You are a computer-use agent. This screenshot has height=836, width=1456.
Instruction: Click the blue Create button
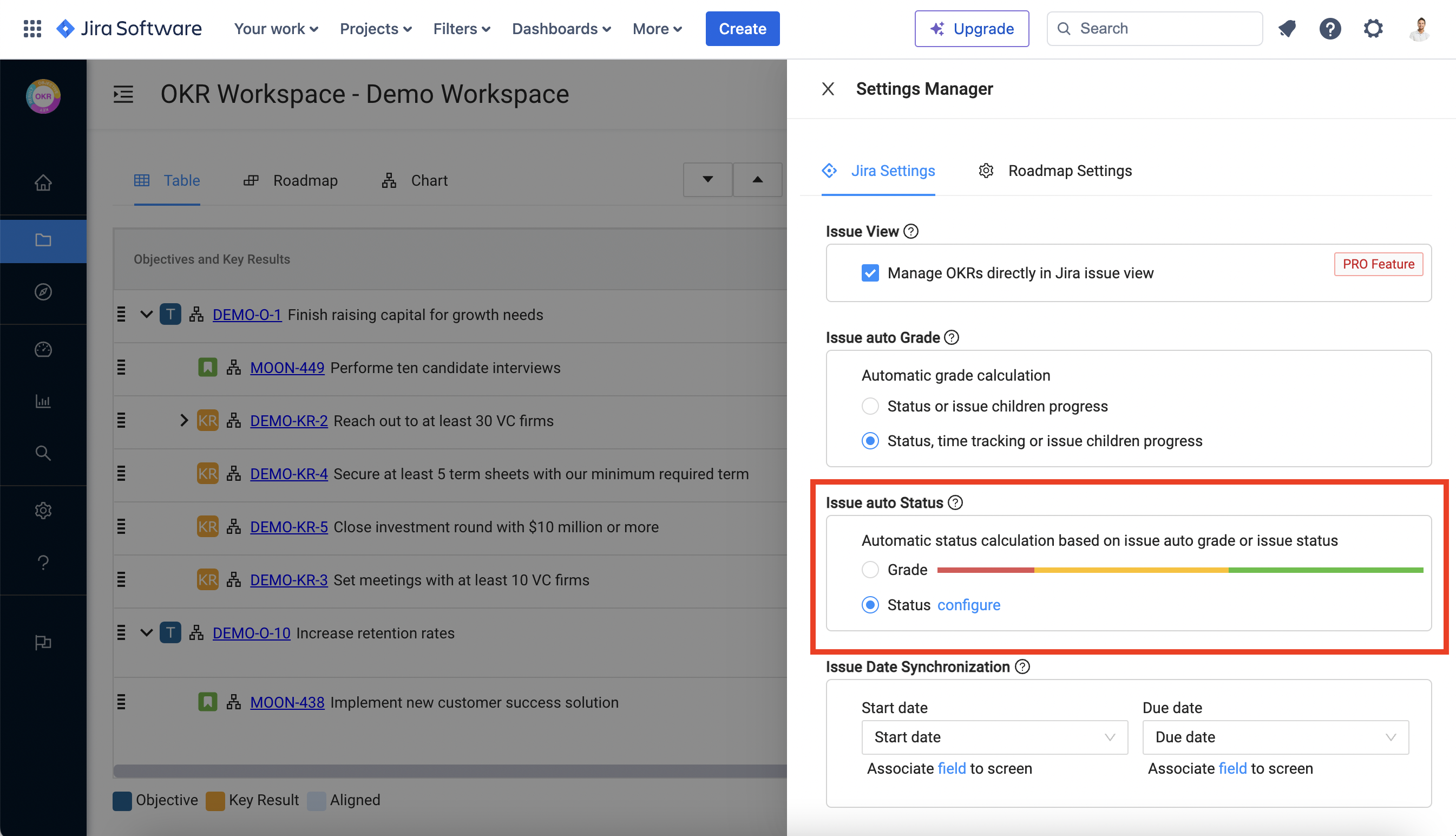(742, 28)
